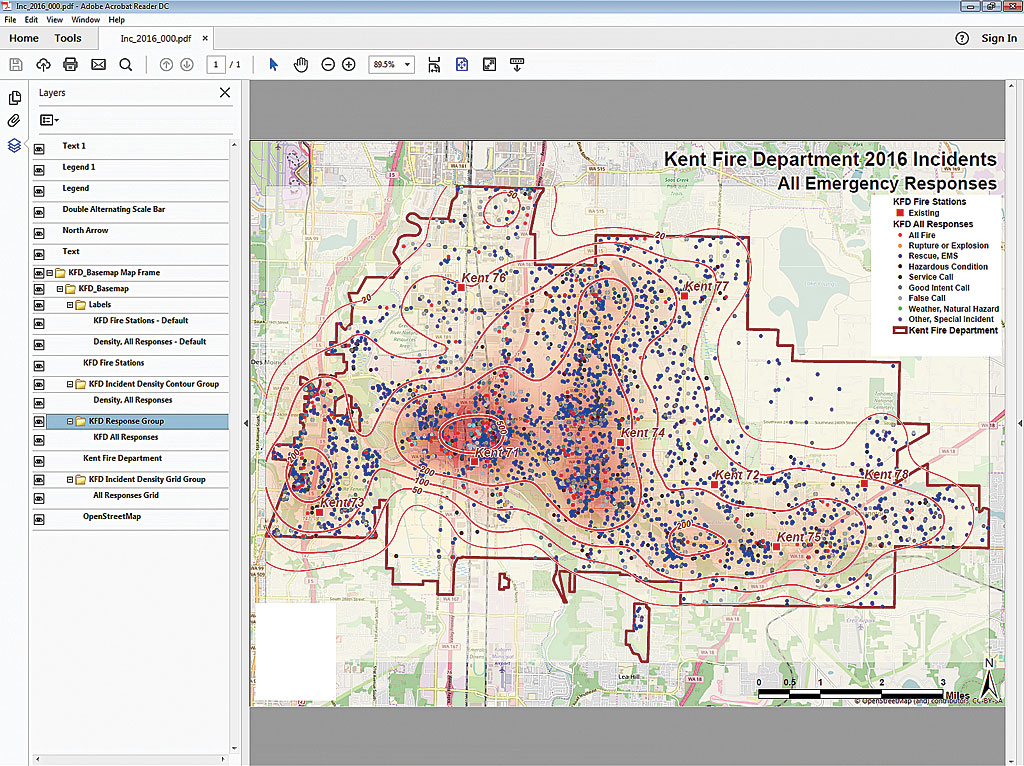Switch to the Tools tab

tap(68, 38)
